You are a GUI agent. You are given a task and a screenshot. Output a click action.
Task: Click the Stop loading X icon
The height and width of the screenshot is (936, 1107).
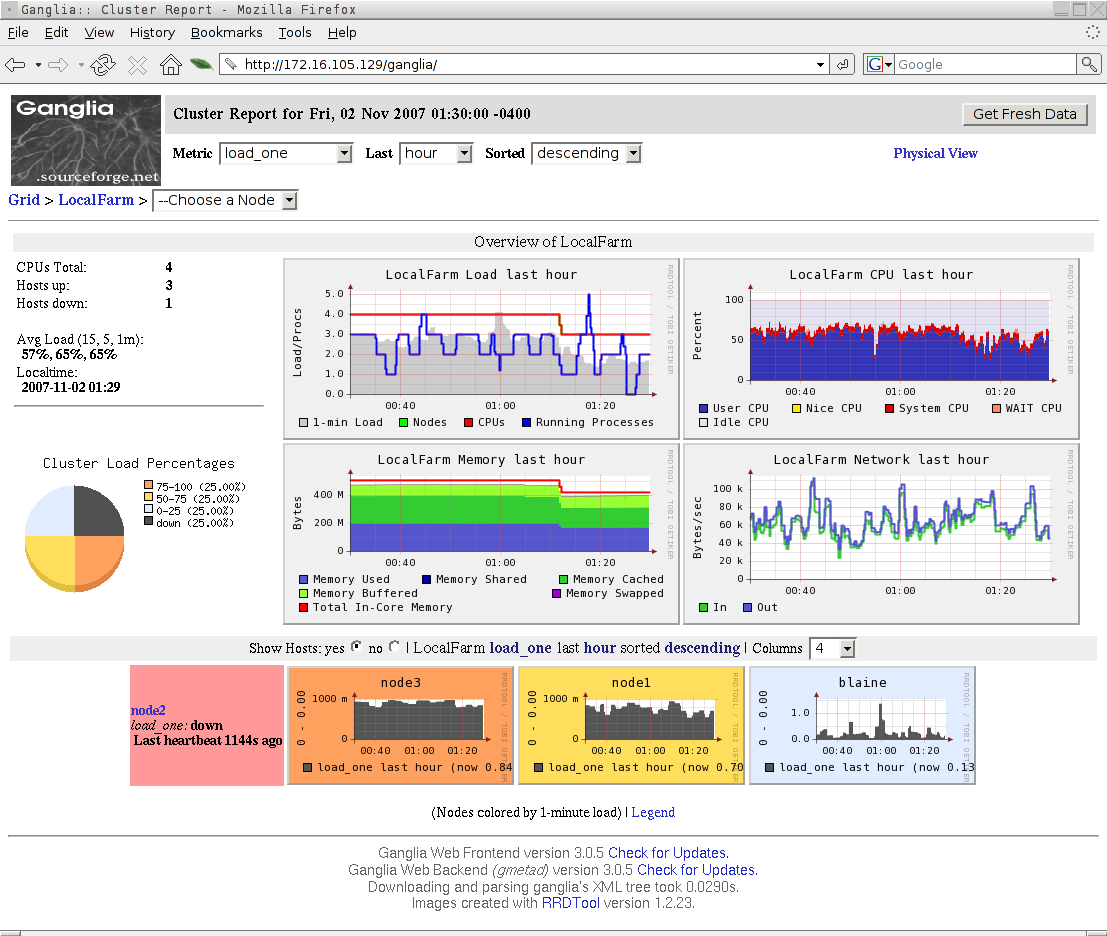click(137, 65)
